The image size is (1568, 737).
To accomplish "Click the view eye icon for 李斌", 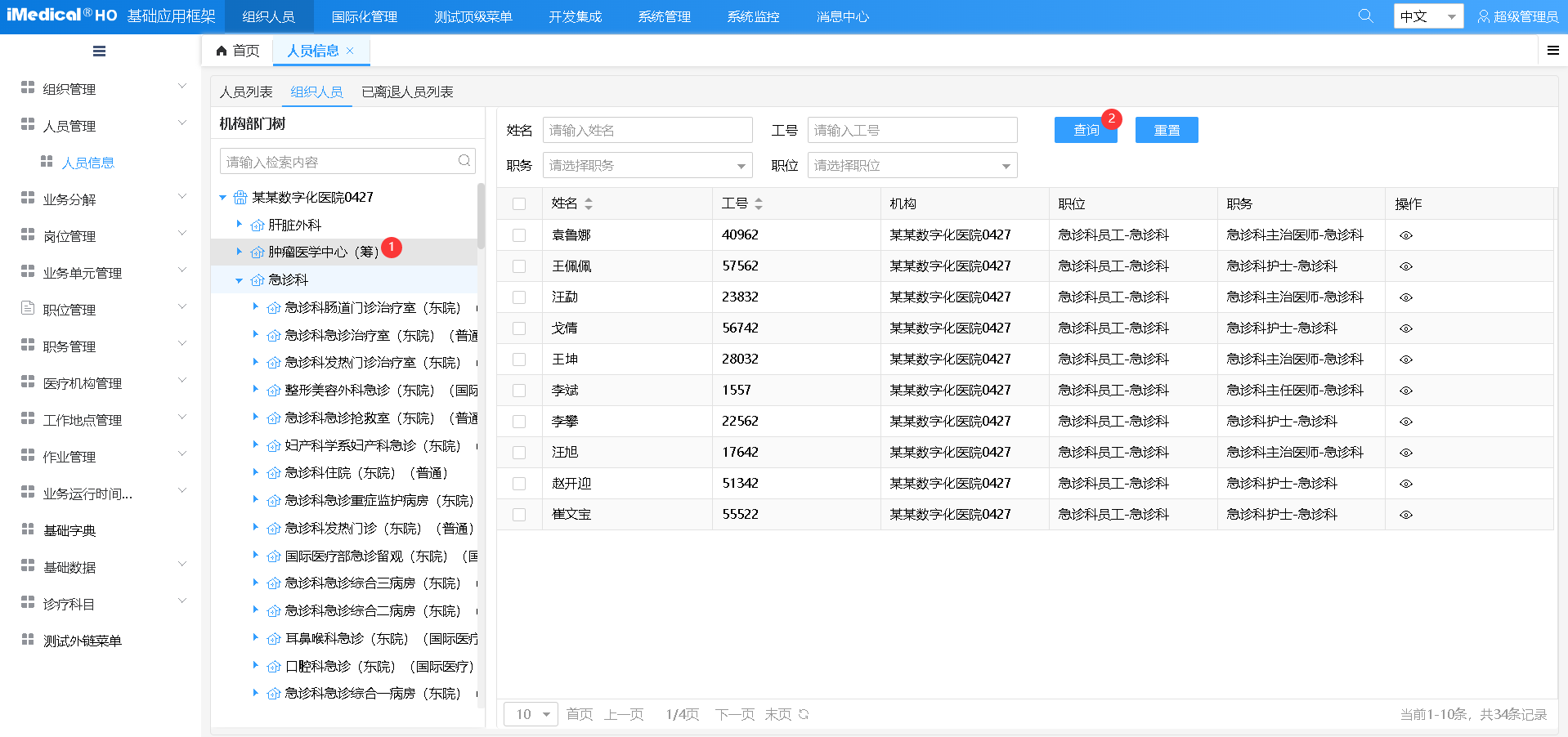I will point(1405,391).
